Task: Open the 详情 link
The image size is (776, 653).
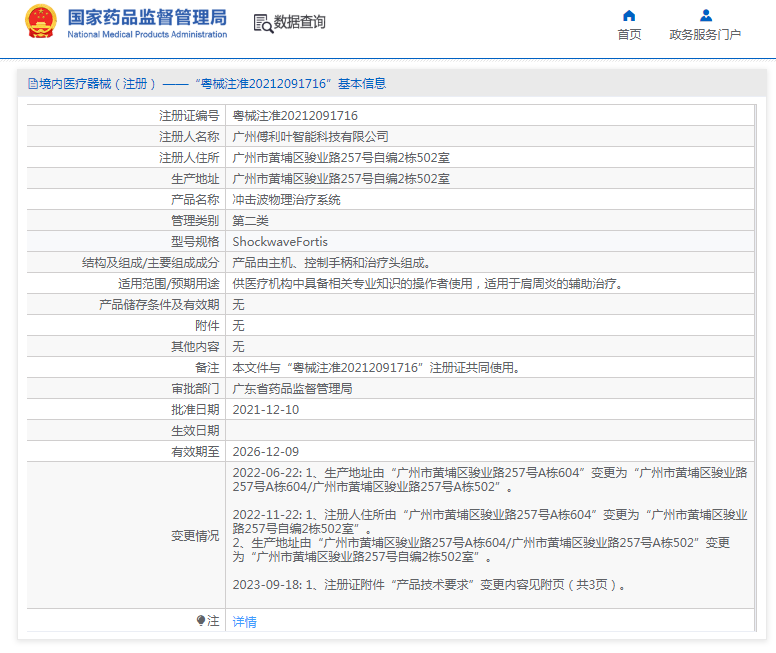Action: click(x=244, y=622)
